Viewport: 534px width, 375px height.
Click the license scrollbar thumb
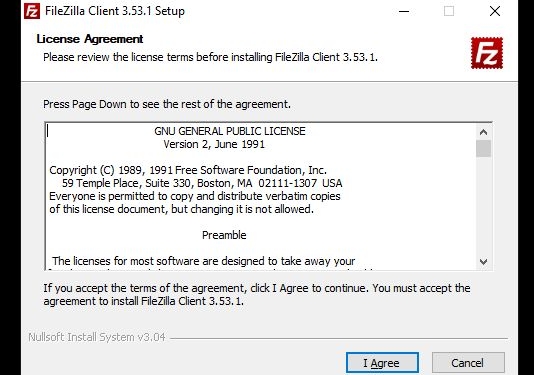tap(483, 149)
